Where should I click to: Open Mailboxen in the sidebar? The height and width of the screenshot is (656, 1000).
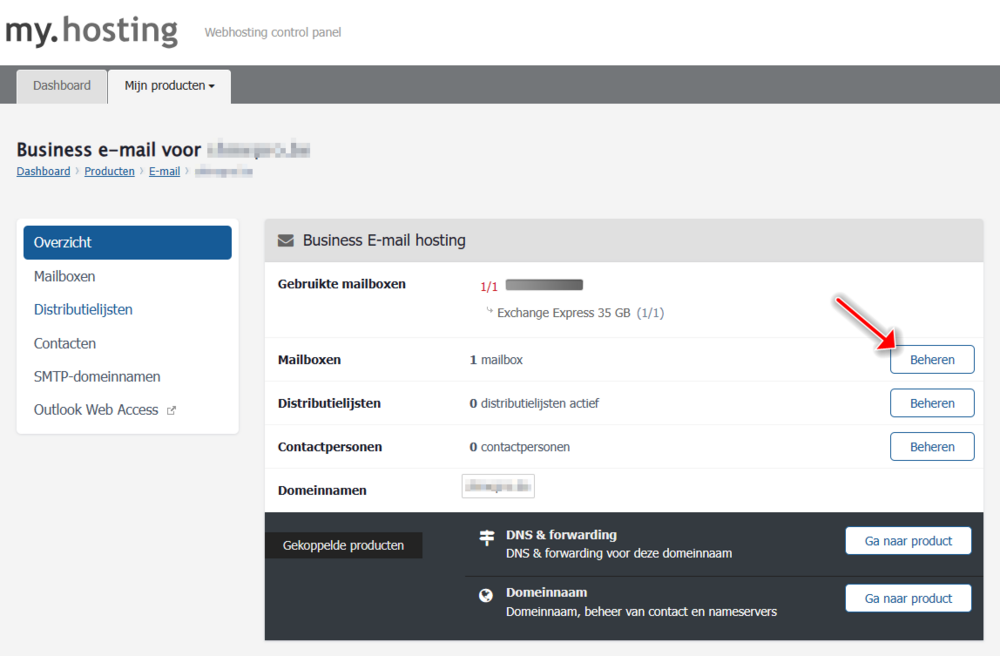pyautogui.click(x=65, y=276)
